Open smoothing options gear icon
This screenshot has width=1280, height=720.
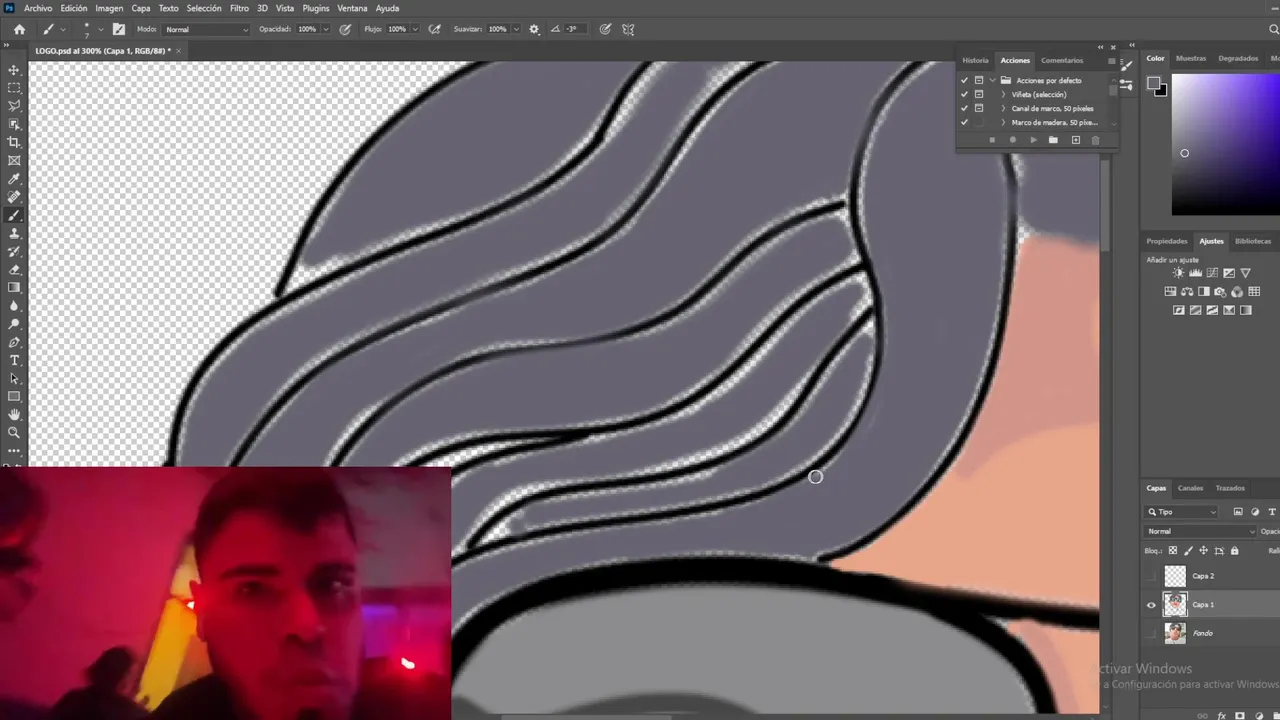534,29
